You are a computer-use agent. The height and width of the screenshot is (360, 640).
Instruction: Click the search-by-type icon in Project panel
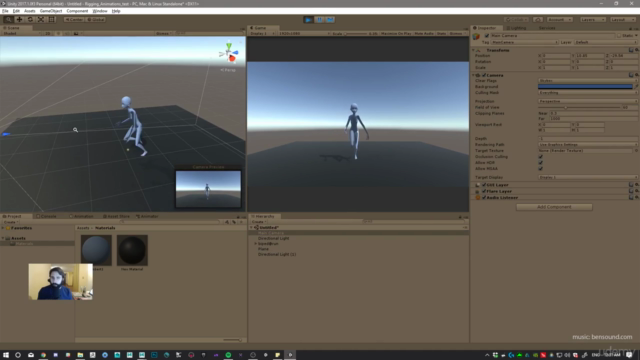[227, 222]
